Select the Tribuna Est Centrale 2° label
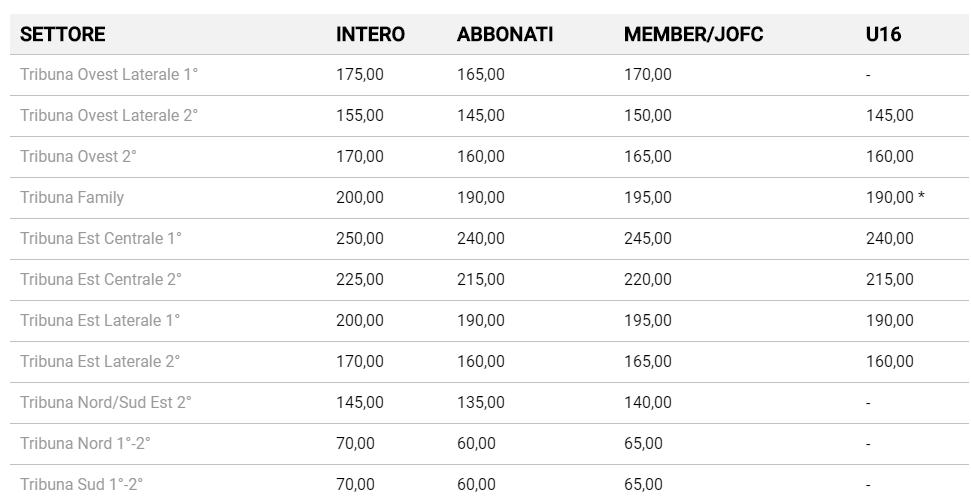The width and height of the screenshot is (971, 496). coord(101,280)
